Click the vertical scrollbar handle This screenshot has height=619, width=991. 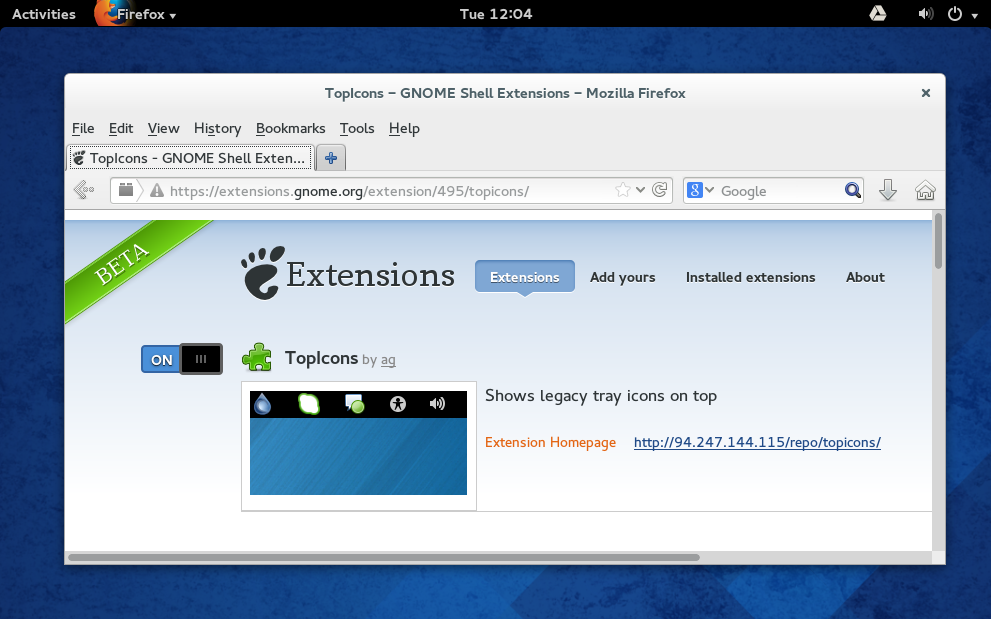pos(939,241)
